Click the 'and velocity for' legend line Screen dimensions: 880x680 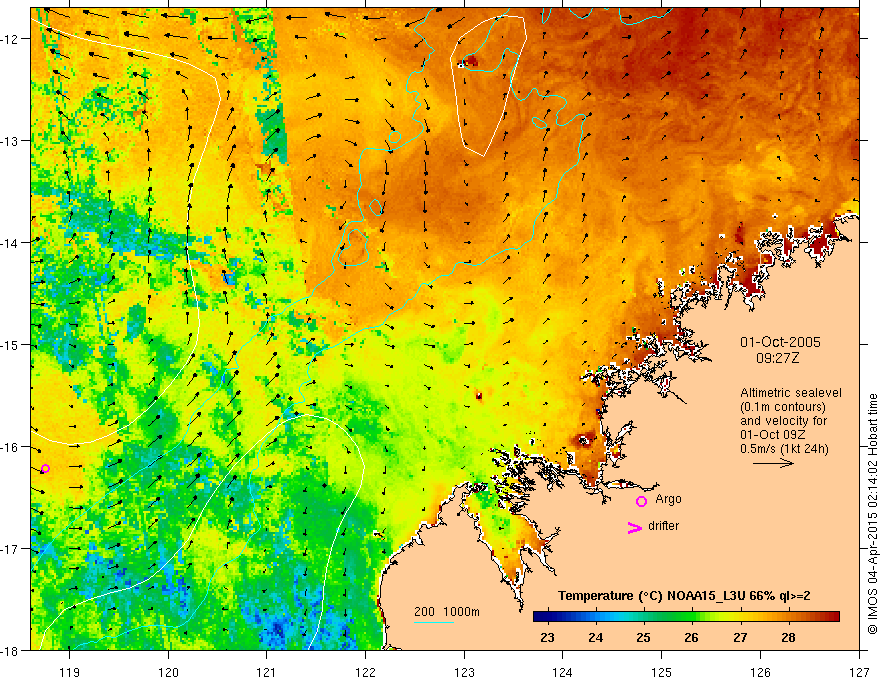point(783,421)
